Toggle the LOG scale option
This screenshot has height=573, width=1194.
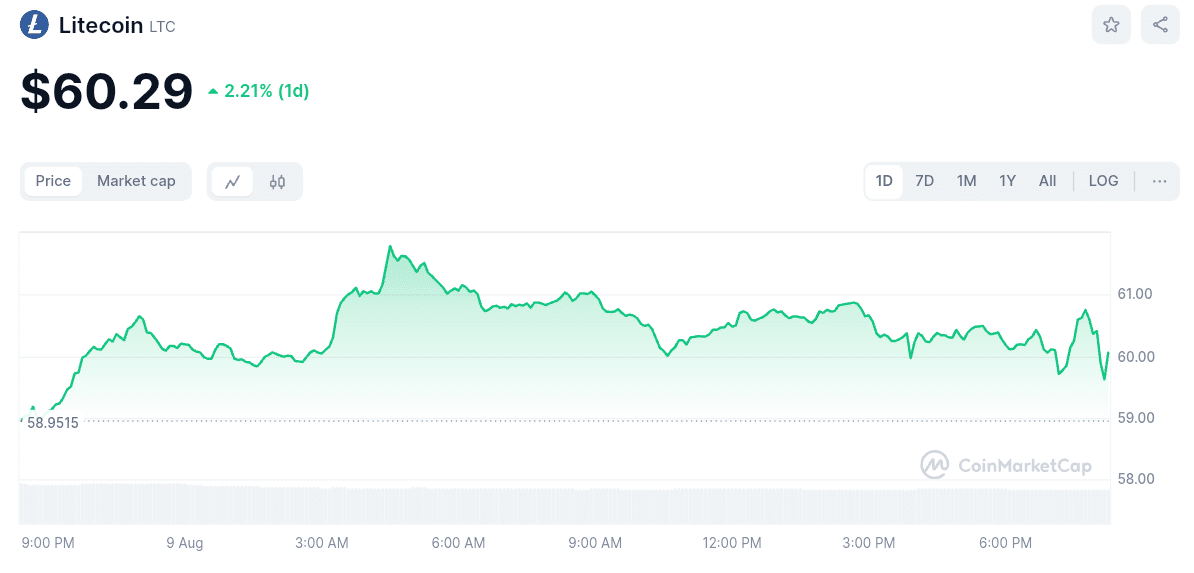(x=1103, y=181)
